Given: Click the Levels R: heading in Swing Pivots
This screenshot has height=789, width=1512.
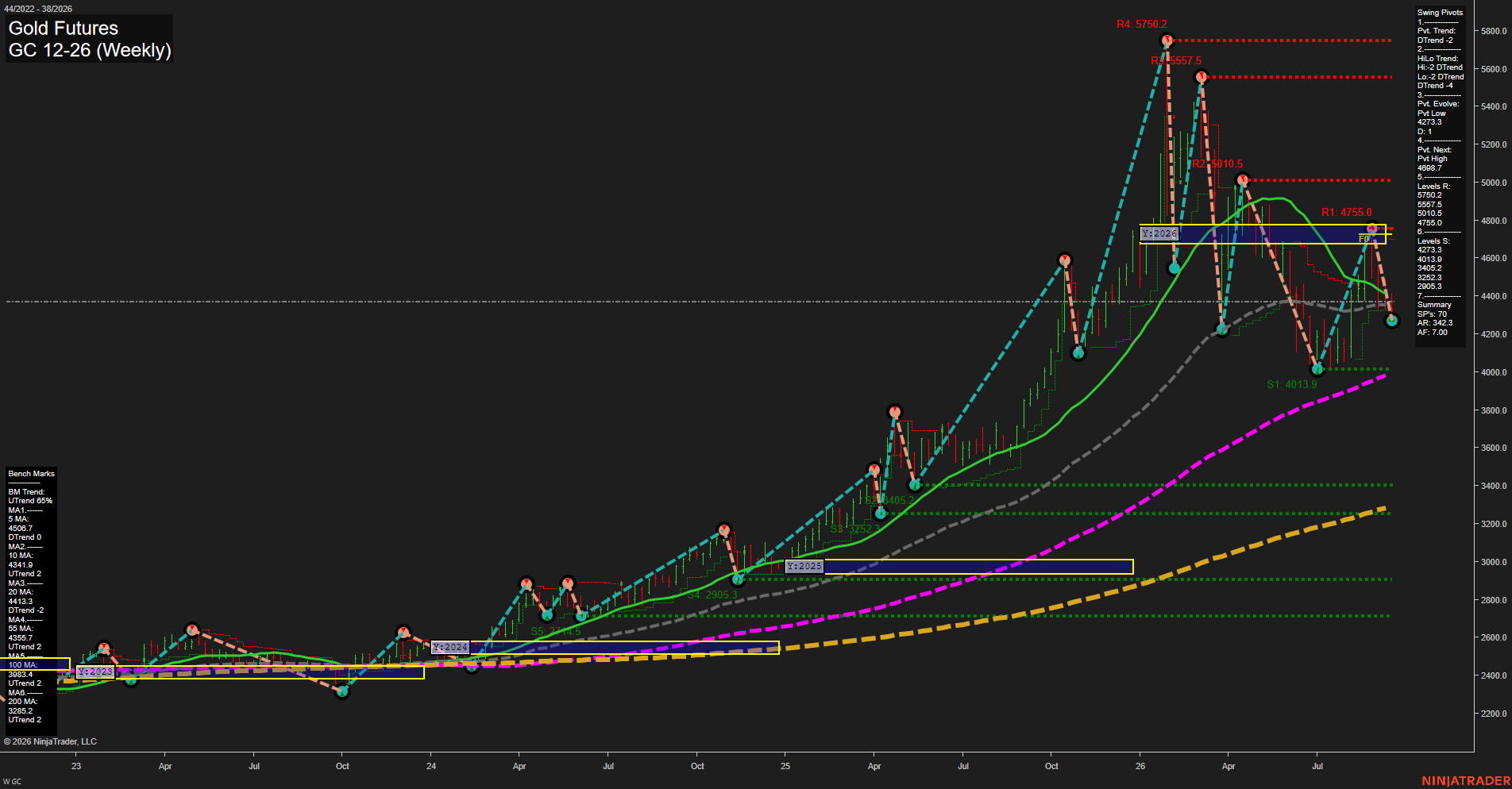Looking at the screenshot, I should [1433, 187].
